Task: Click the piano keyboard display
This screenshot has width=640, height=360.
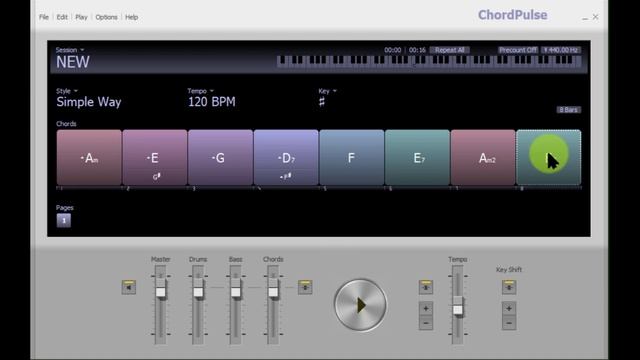Action: pos(429,61)
